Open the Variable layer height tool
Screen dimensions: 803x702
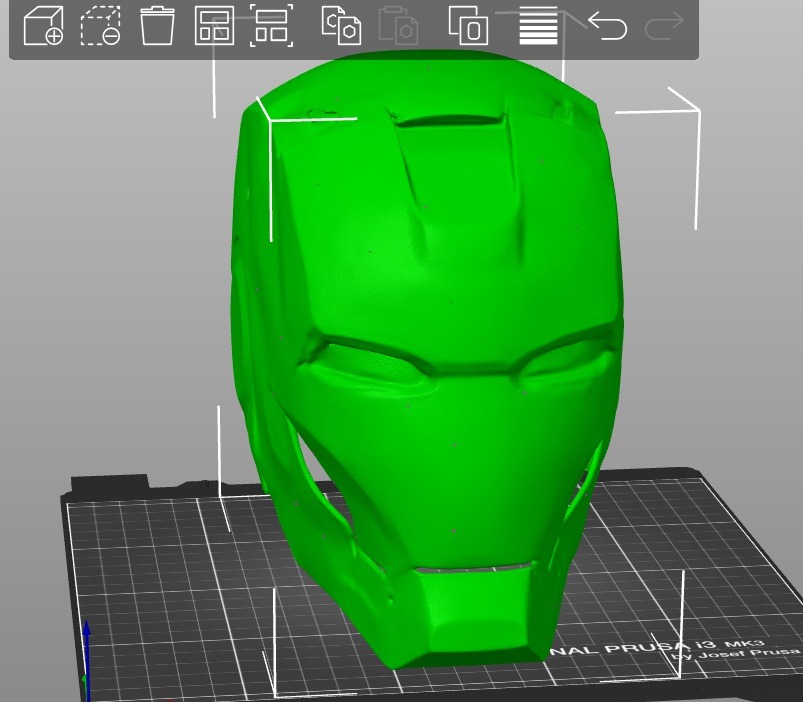[538, 26]
